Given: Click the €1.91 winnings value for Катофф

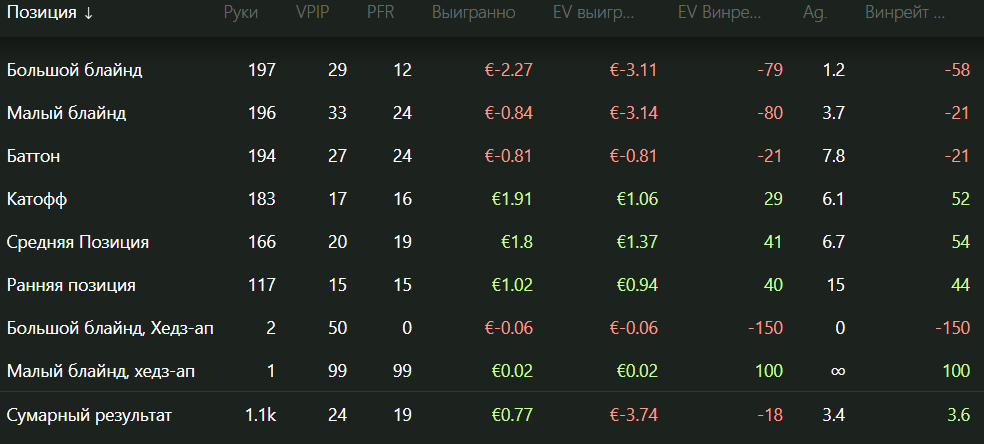Looking at the screenshot, I should [x=512, y=199].
